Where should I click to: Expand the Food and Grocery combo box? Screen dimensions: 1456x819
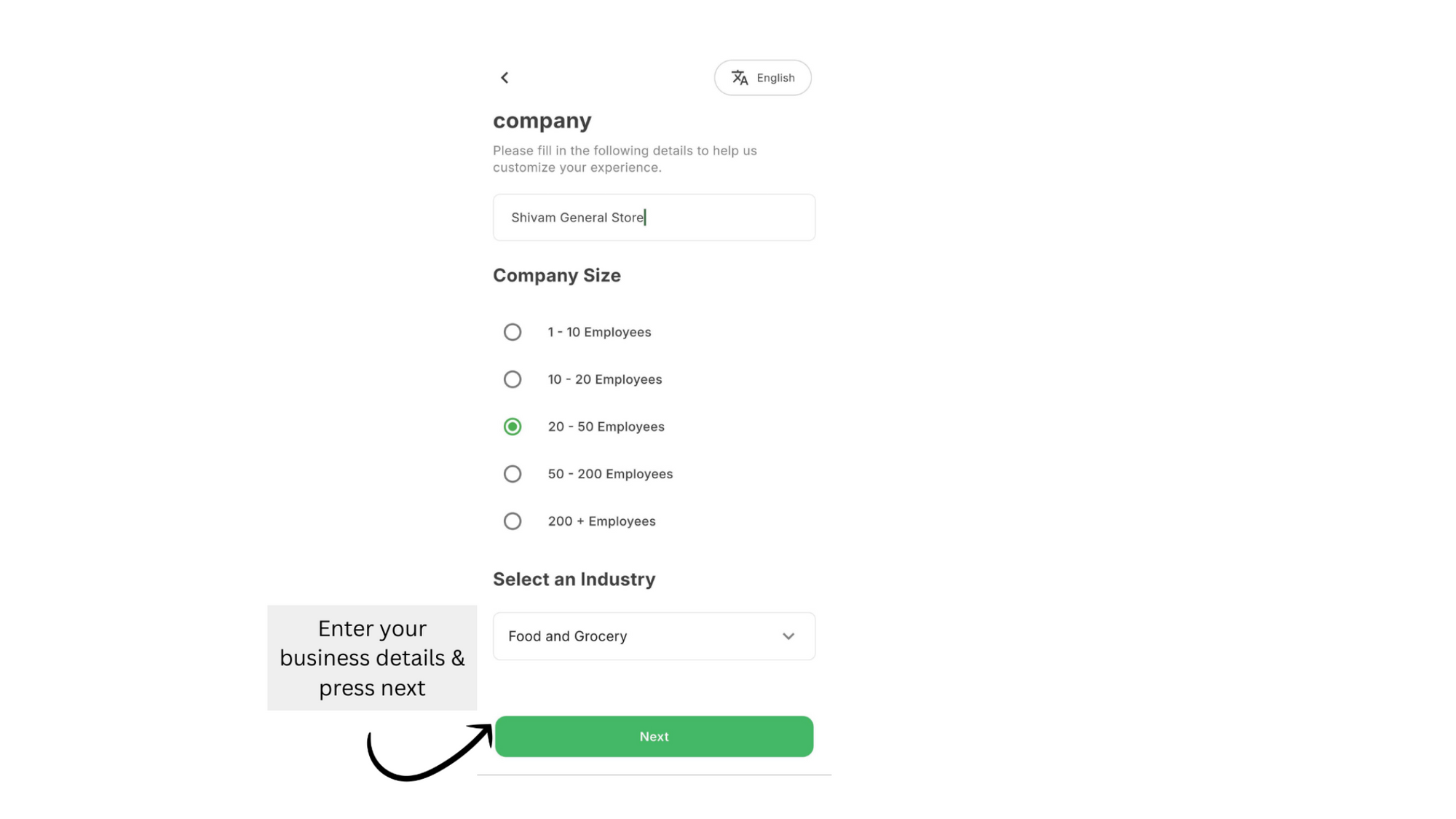point(653,636)
